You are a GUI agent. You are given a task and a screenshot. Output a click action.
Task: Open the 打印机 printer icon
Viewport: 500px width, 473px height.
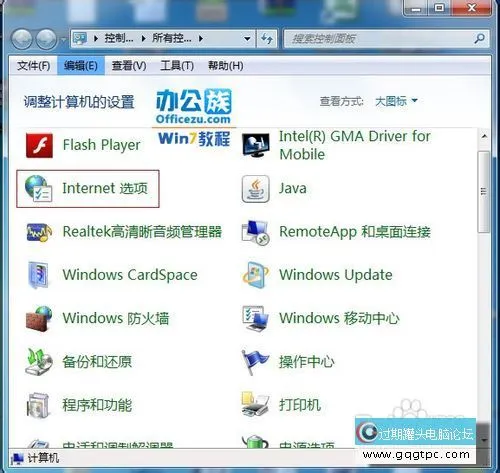click(256, 404)
